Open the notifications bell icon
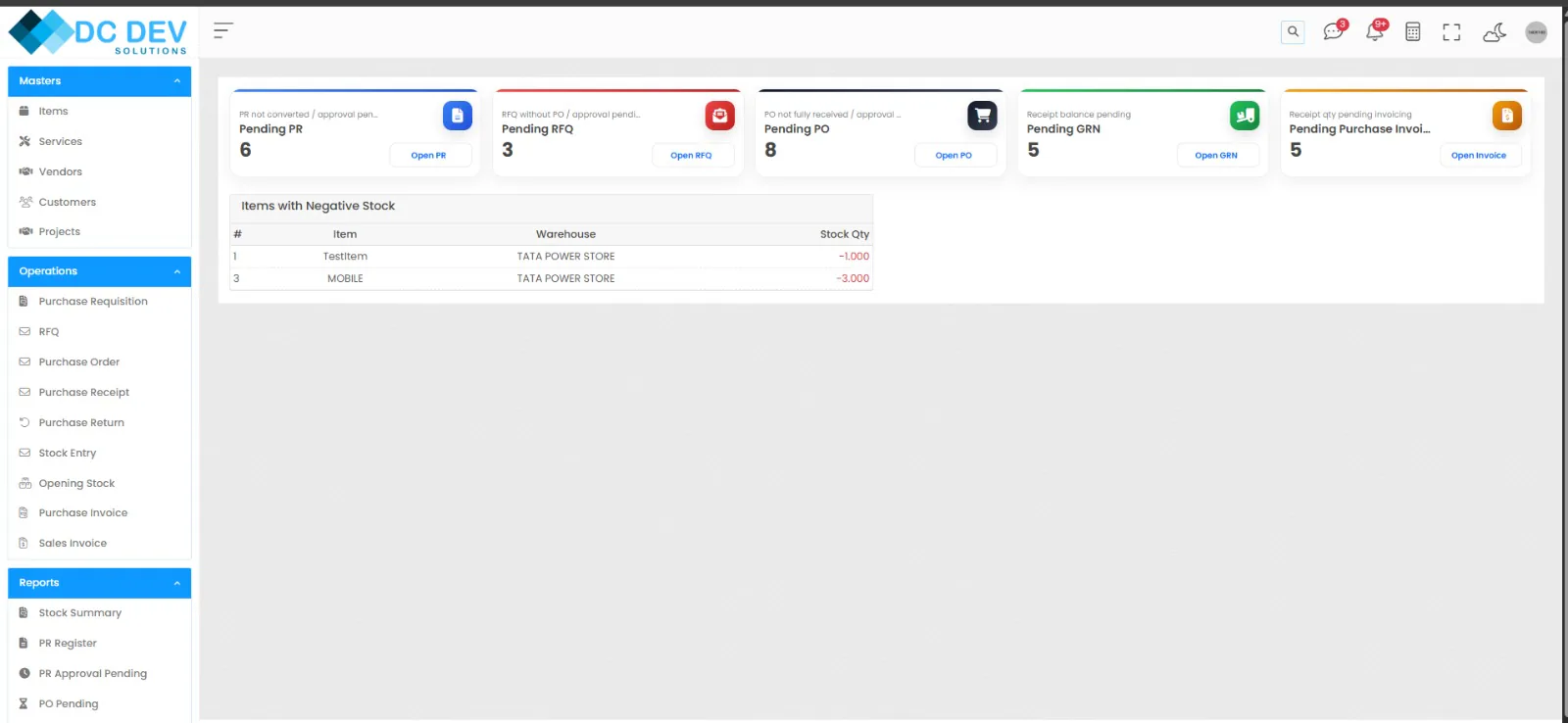Image resolution: width=1568 pixels, height=723 pixels. coord(1375,31)
